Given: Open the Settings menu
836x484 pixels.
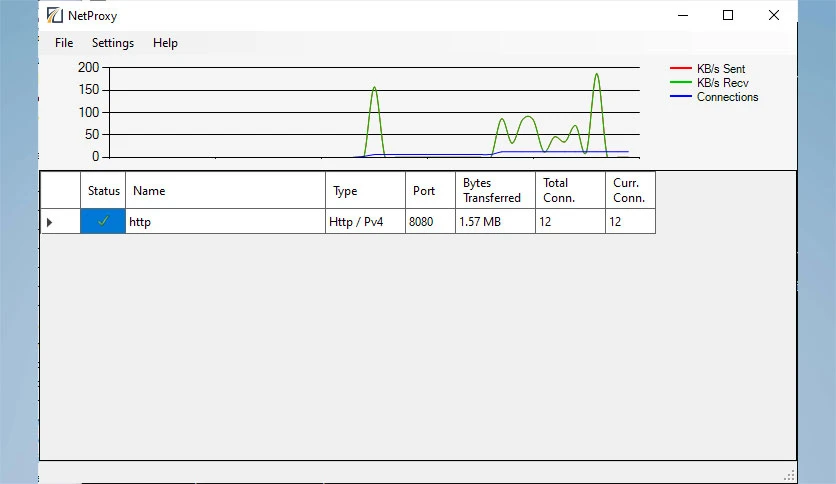Looking at the screenshot, I should [112, 43].
